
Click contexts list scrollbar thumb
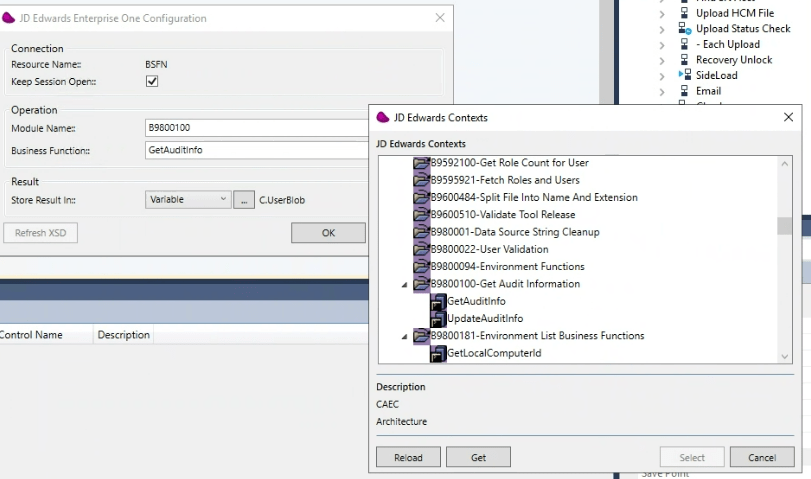click(x=785, y=226)
